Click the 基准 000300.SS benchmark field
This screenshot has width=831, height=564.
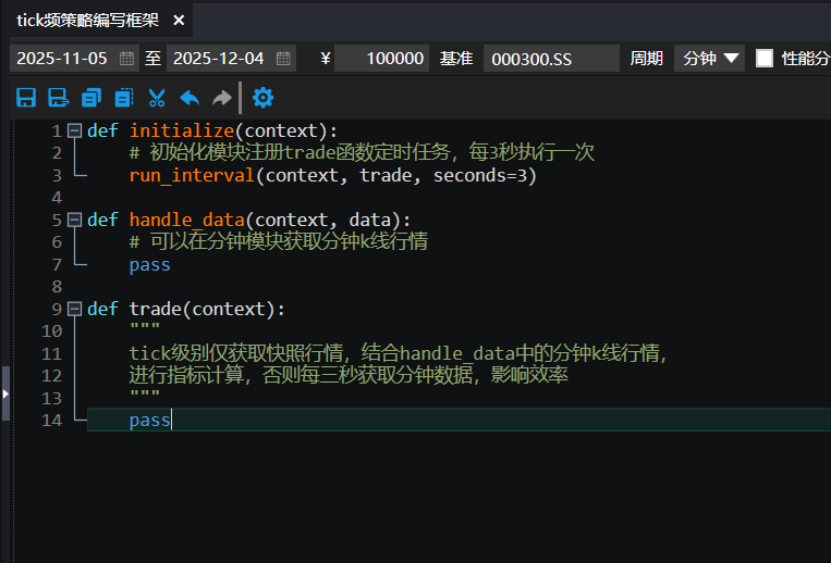click(551, 58)
